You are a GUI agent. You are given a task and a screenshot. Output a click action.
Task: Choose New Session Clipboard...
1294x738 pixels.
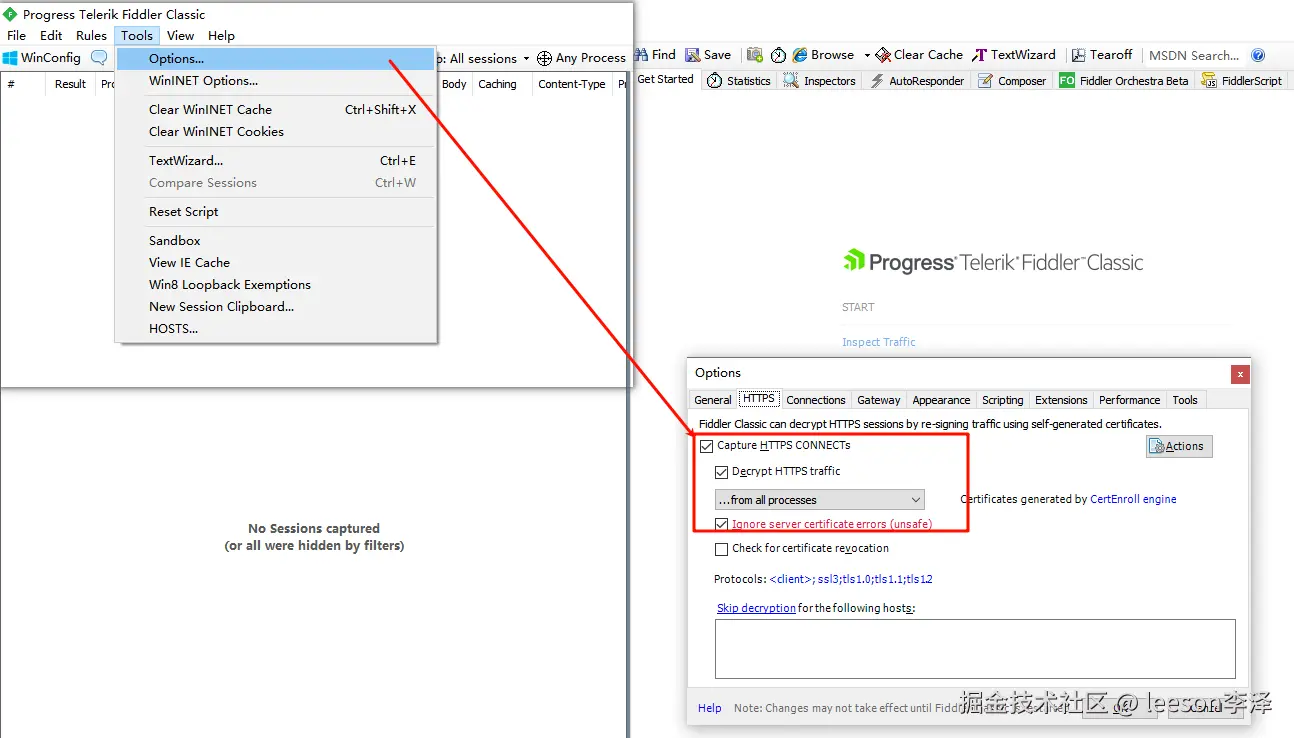point(276,307)
